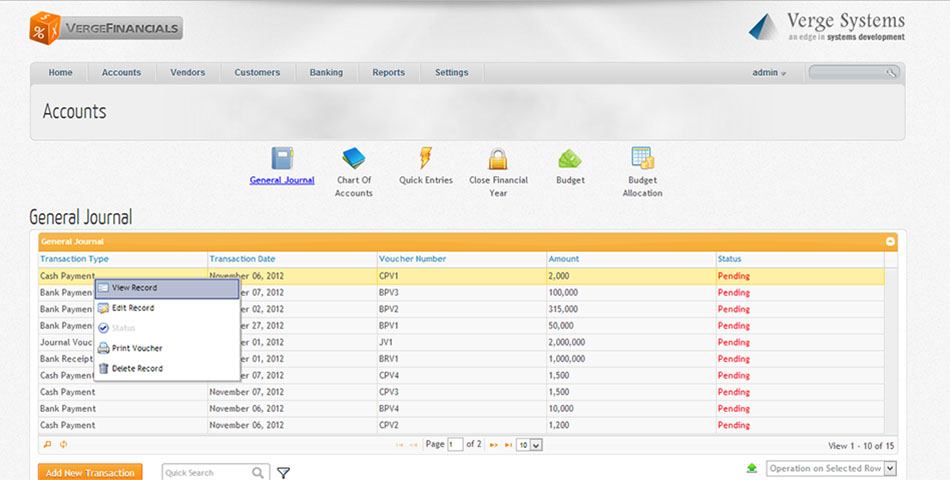Viewport: 950px width, 480px height.
Task: Open the Chart Of Accounts books icon
Action: click(353, 158)
